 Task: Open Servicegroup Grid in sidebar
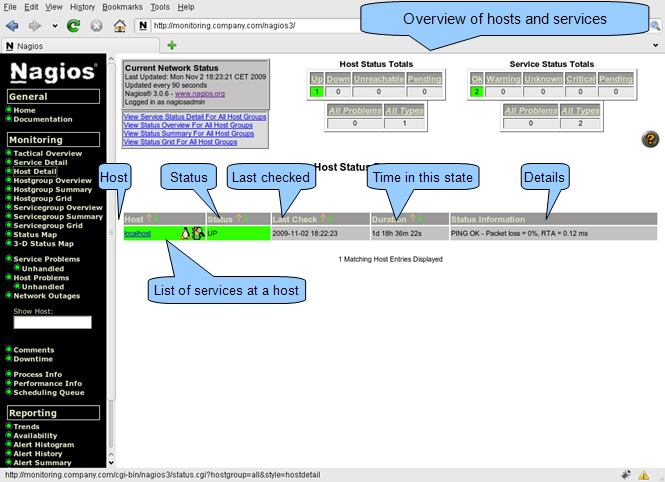[x=48, y=226]
